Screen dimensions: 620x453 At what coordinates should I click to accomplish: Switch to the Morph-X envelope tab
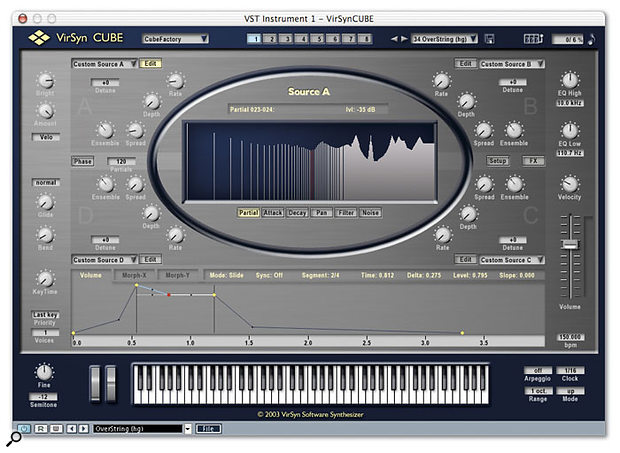pos(134,275)
